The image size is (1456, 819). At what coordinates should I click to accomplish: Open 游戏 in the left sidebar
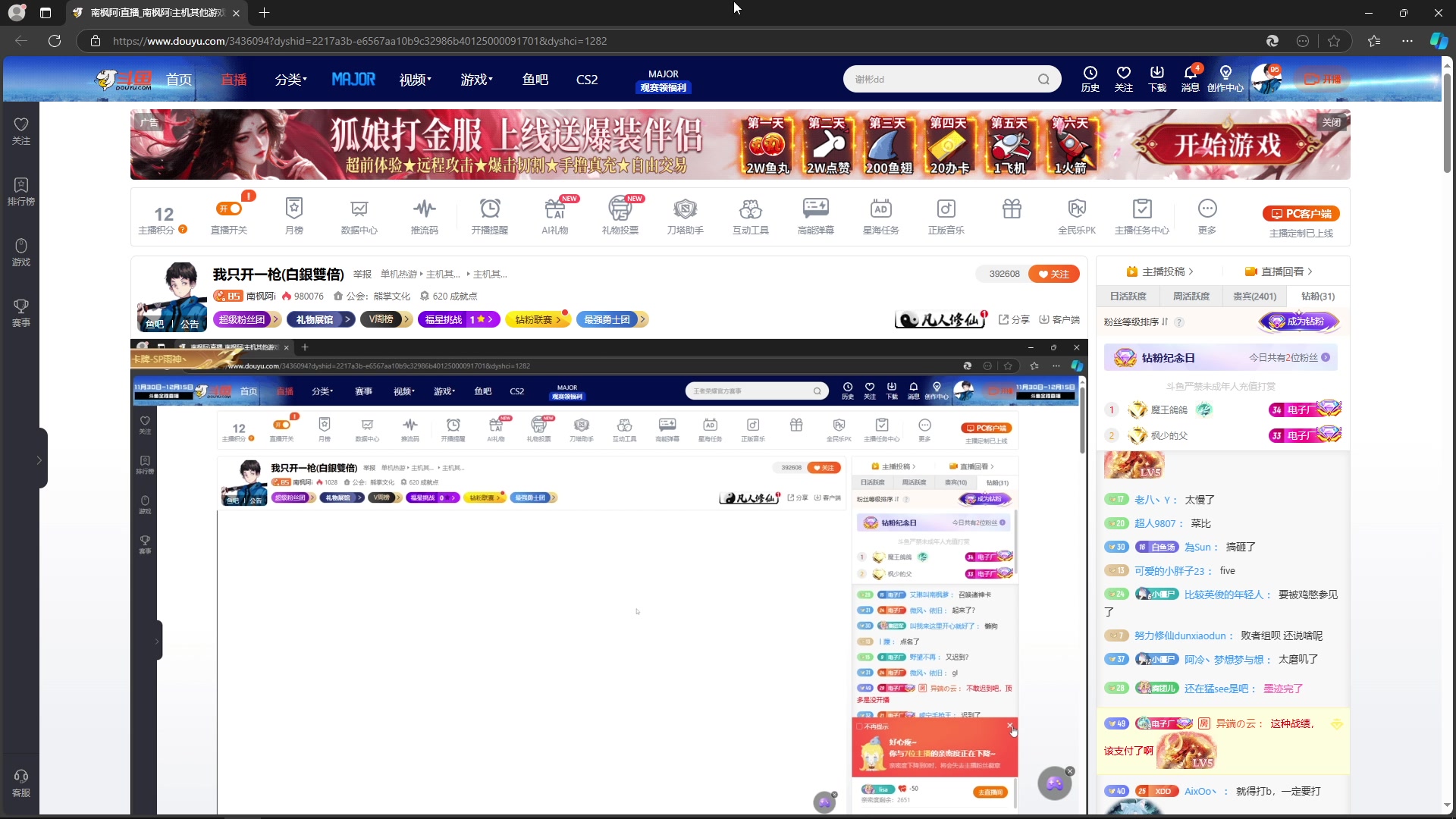(21, 253)
